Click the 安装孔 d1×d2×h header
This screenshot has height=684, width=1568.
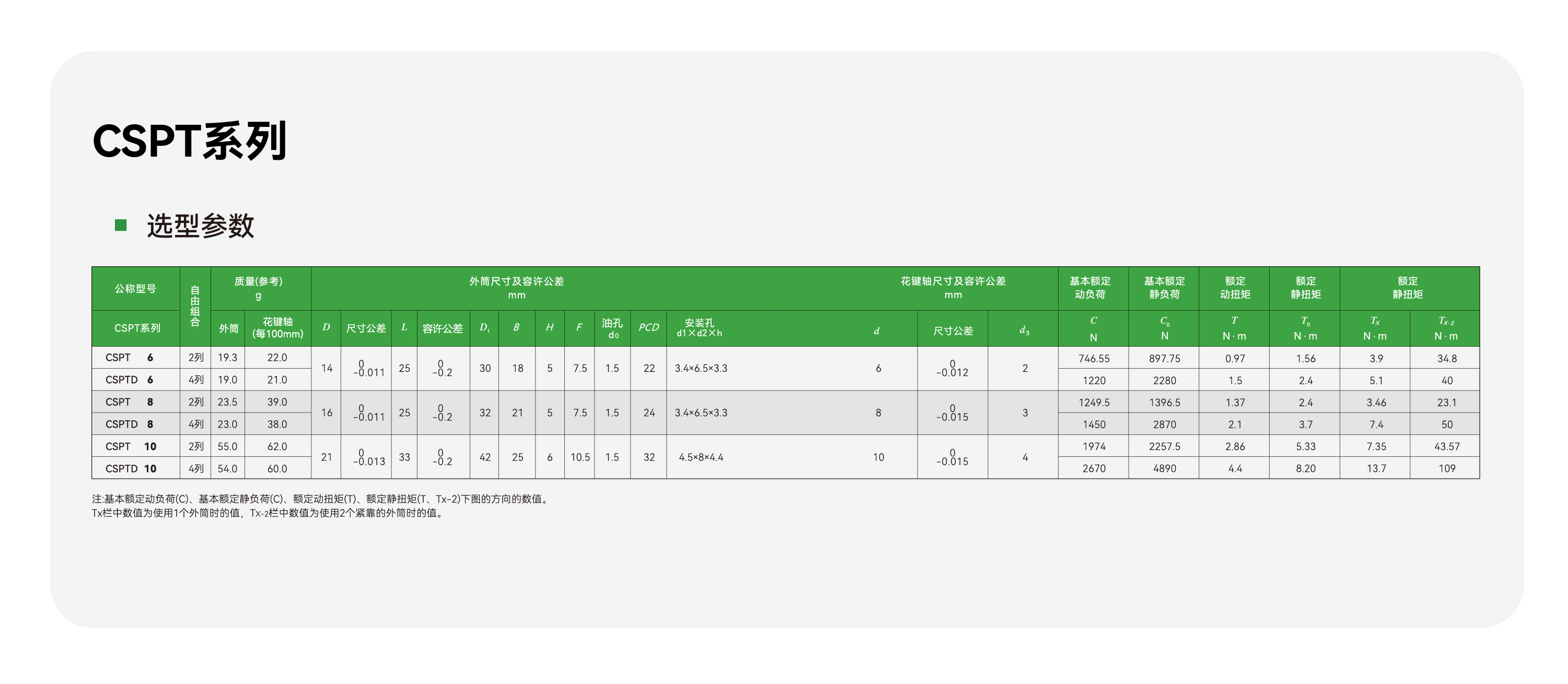click(700, 328)
